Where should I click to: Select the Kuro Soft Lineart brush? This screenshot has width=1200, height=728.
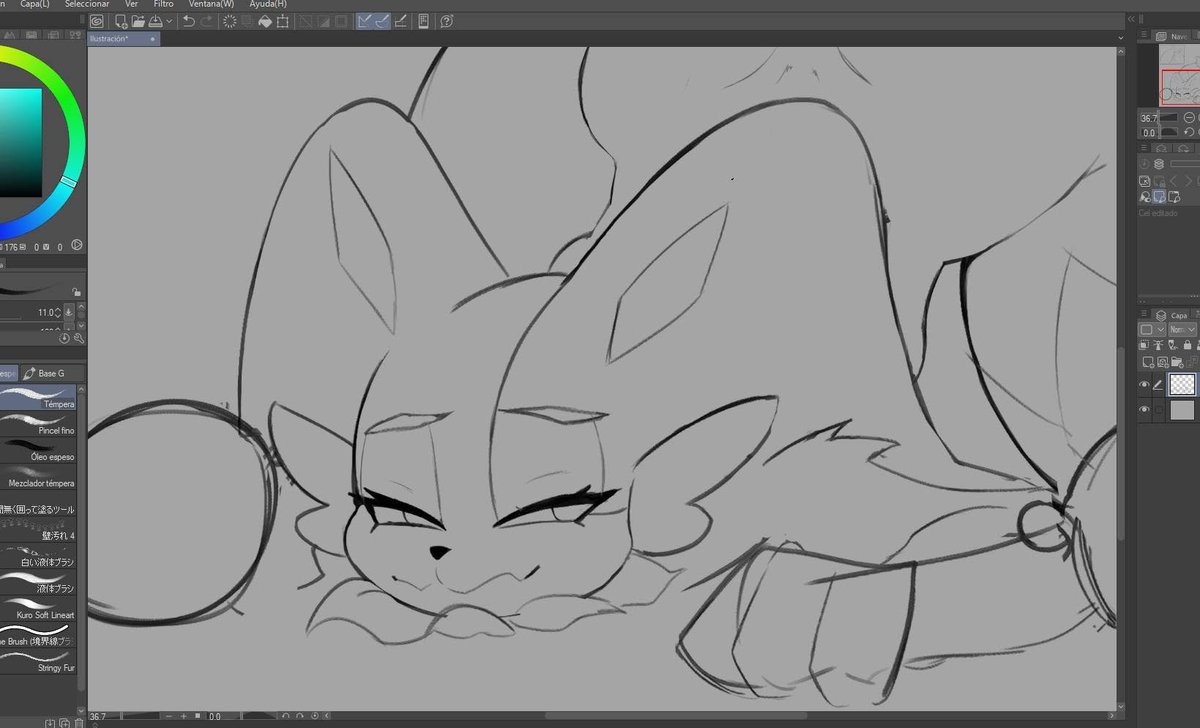(x=38, y=607)
